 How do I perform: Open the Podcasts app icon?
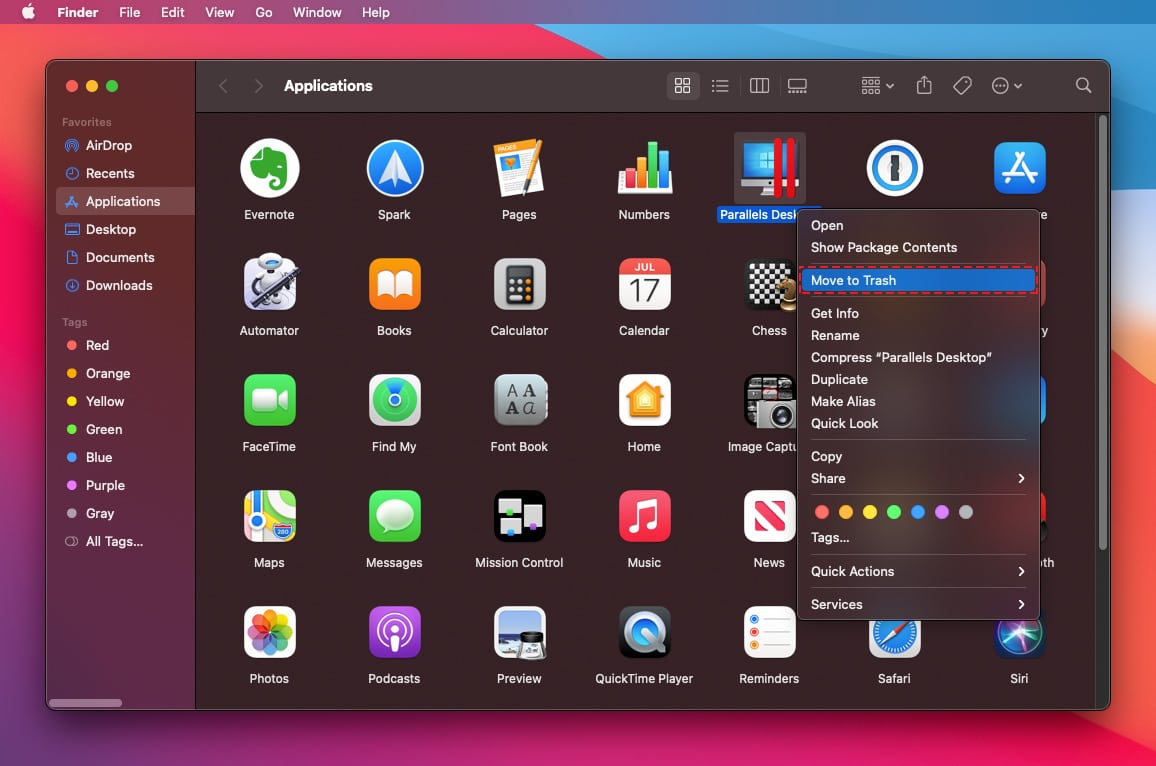click(x=394, y=632)
